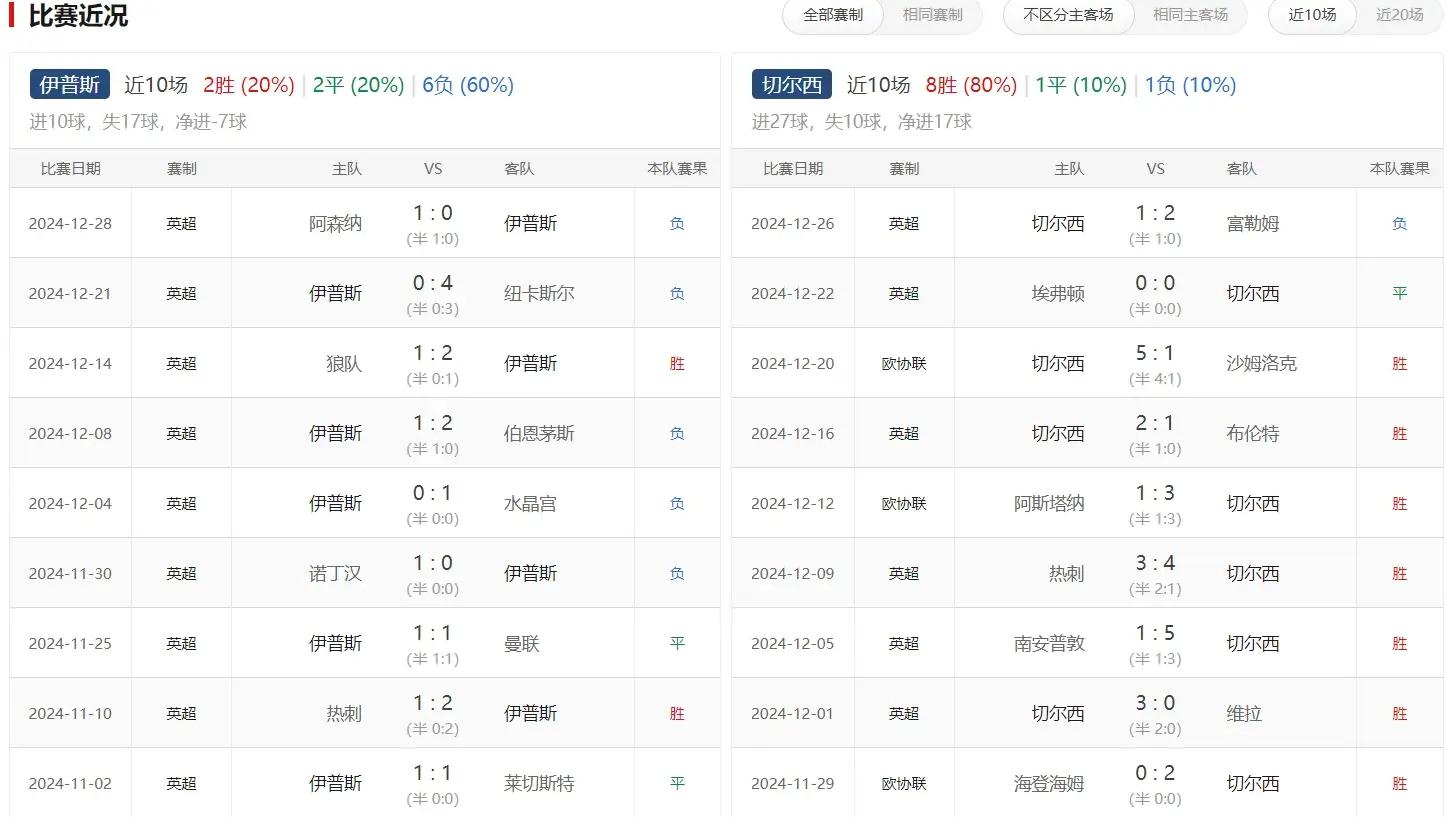Click the 平 result in 埃弗顿 row
The image size is (1447, 817).
1399,293
